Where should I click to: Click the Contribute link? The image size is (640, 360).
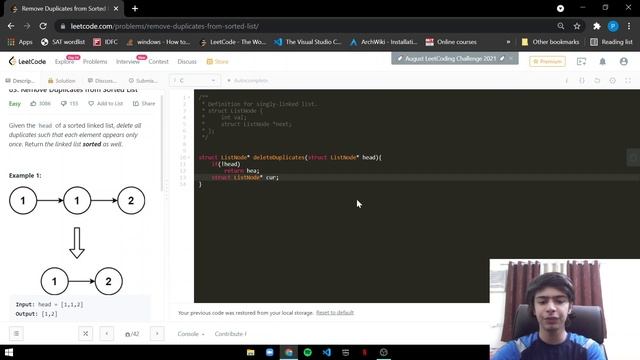click(x=231, y=334)
